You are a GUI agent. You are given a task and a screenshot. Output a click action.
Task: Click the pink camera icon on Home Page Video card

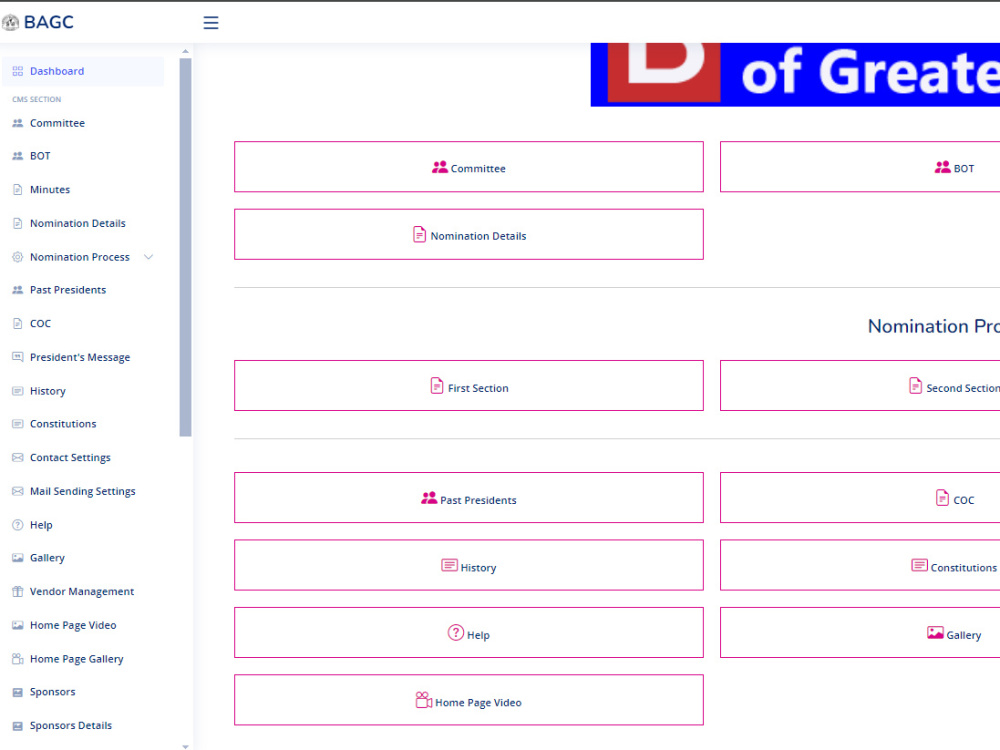click(x=423, y=700)
